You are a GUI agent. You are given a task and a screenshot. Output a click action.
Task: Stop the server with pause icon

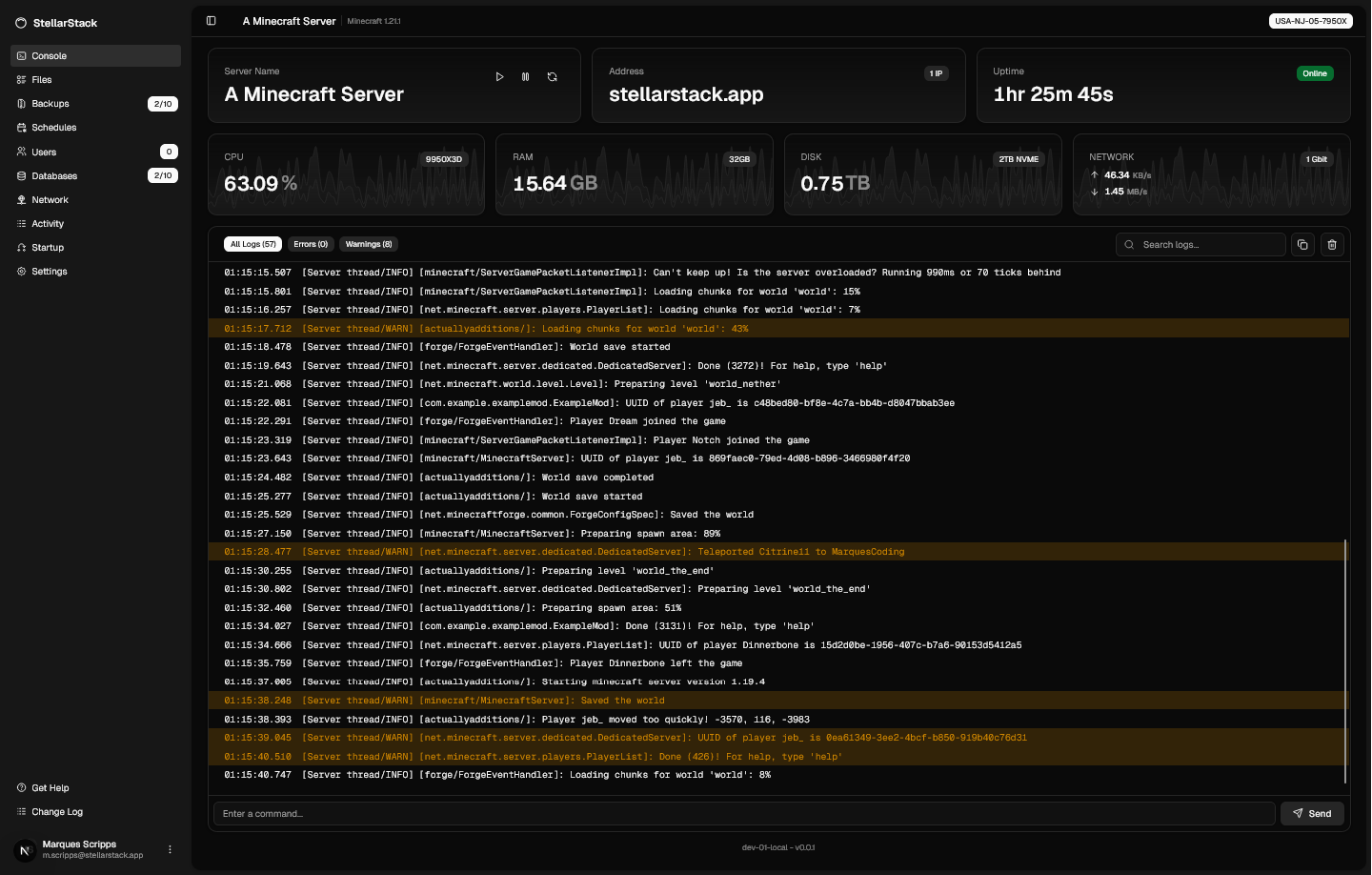[526, 77]
